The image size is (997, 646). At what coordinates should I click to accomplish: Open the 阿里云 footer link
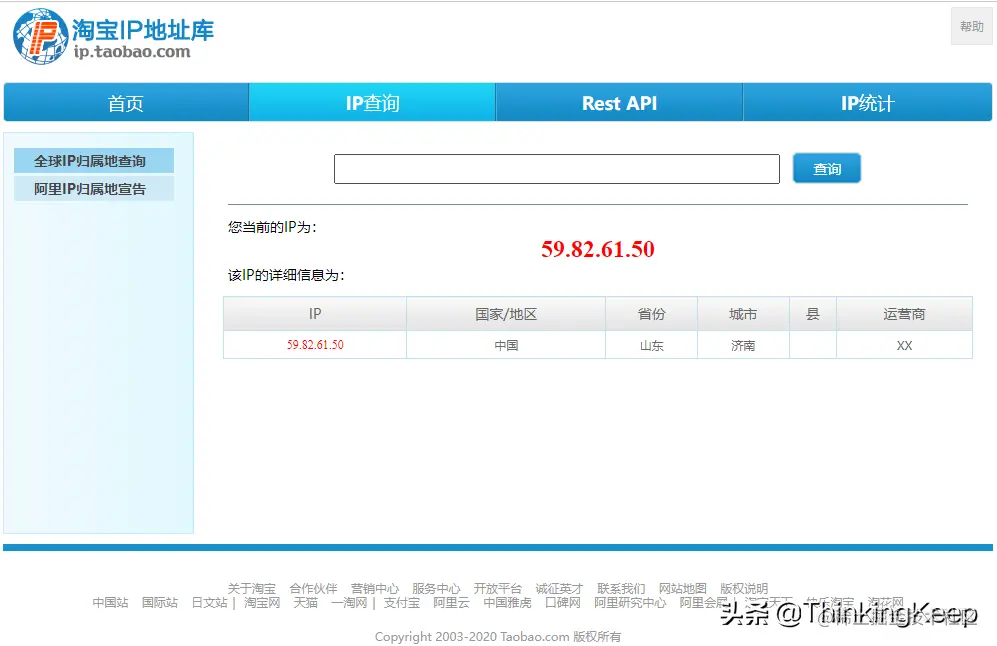coord(450,603)
